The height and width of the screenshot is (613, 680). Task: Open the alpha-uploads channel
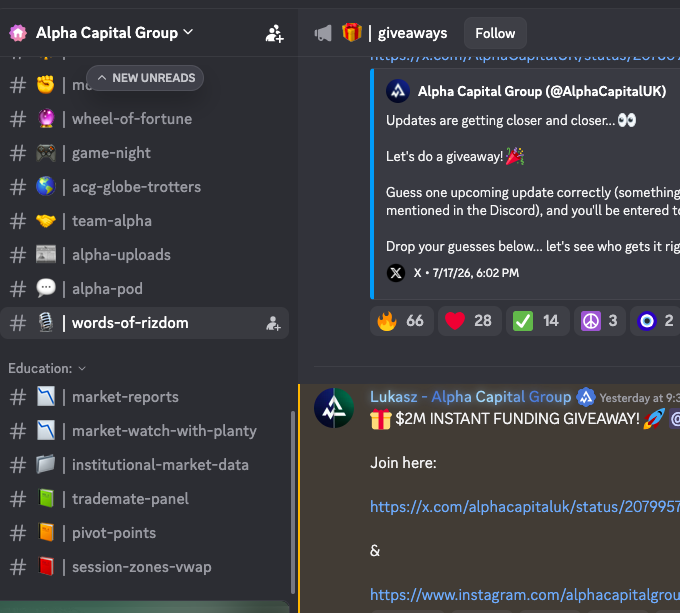coord(144,255)
